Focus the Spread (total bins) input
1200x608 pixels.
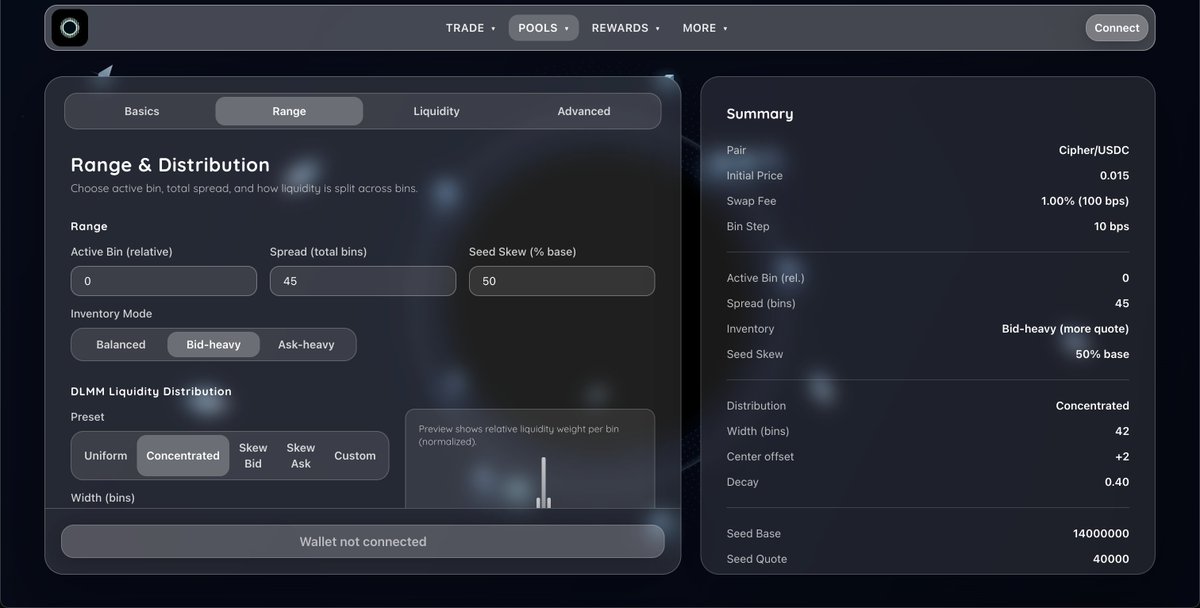coord(363,281)
